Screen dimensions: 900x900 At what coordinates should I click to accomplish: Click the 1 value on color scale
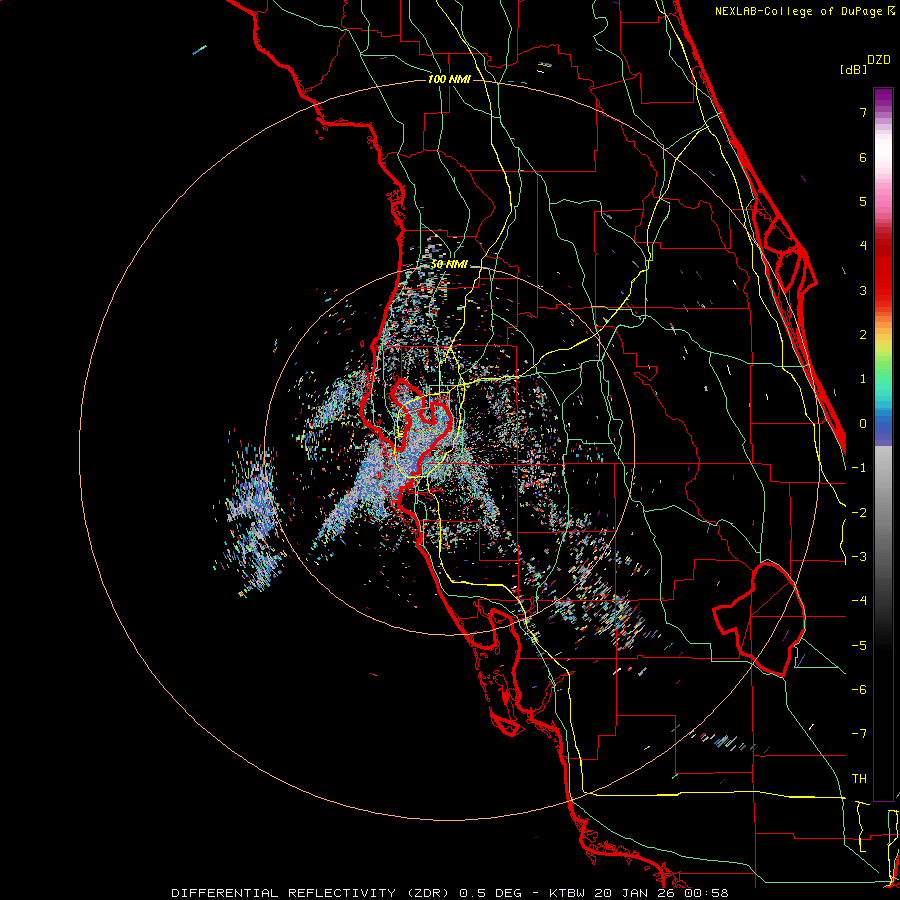tap(863, 379)
